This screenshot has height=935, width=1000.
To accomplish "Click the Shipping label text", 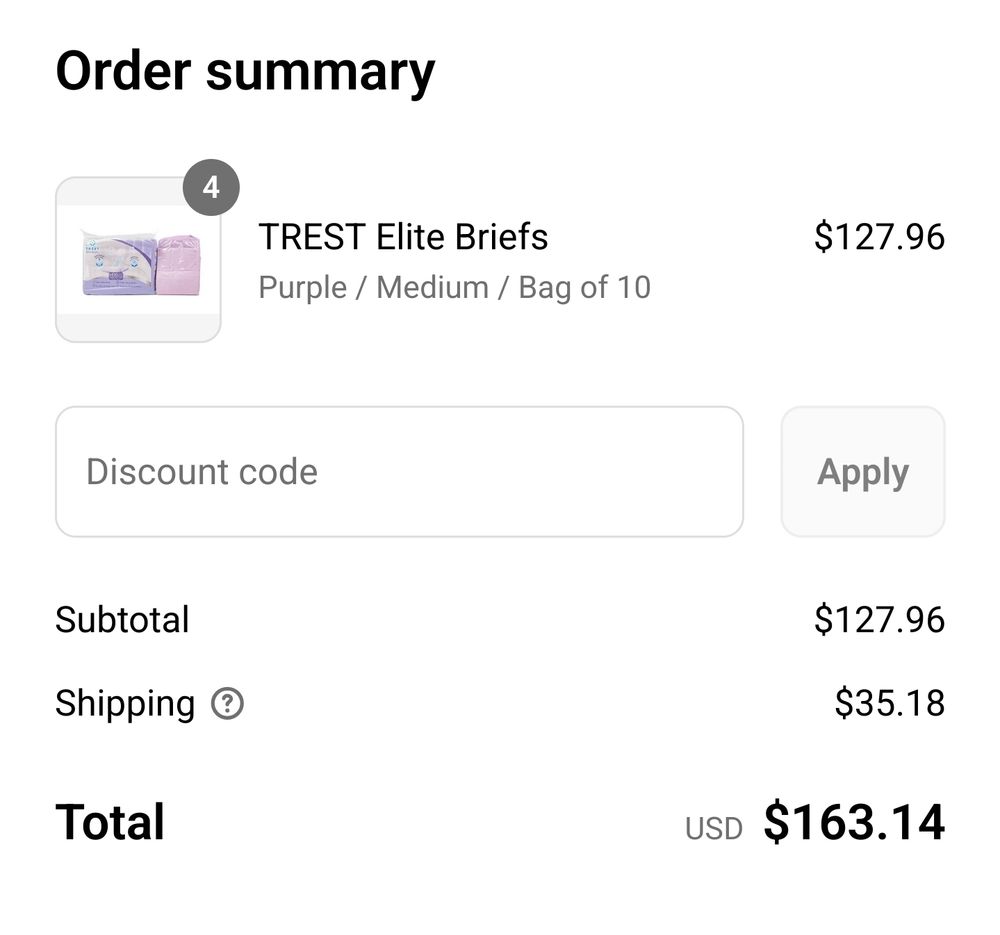I will [x=125, y=703].
